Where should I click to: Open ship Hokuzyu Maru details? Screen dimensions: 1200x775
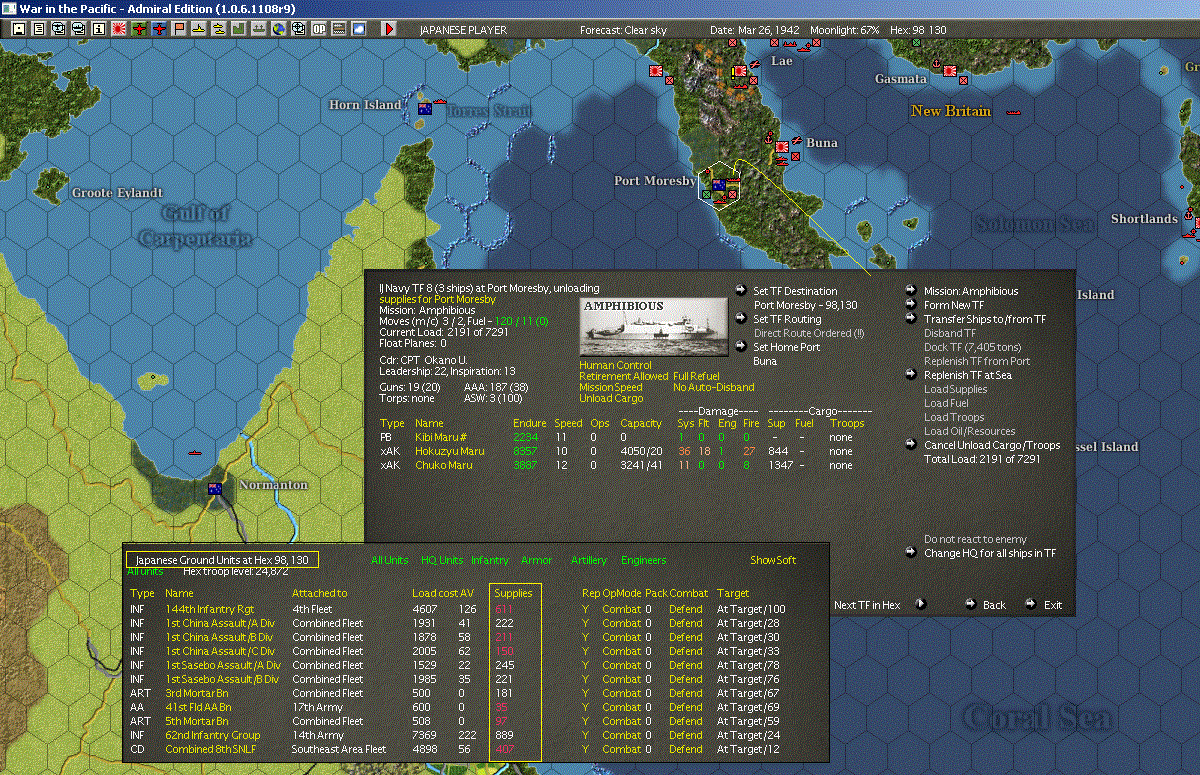pyautogui.click(x=449, y=451)
